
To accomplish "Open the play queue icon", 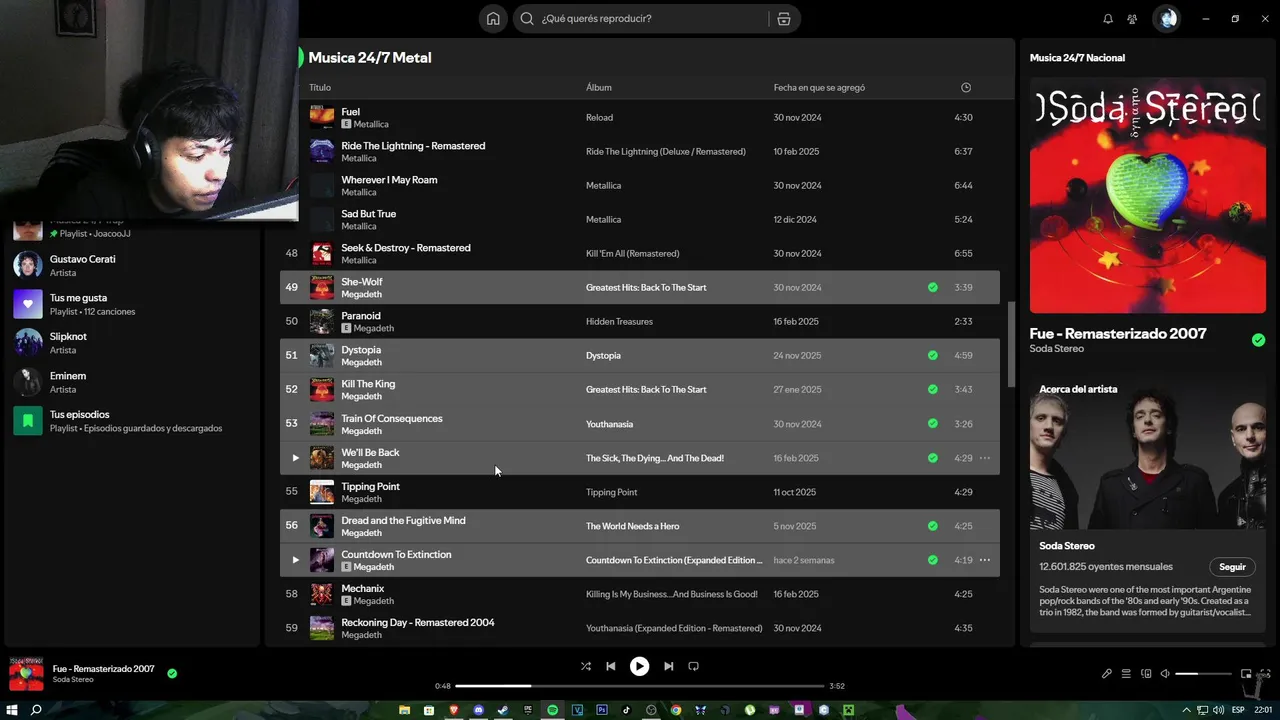I will [x=1126, y=674].
